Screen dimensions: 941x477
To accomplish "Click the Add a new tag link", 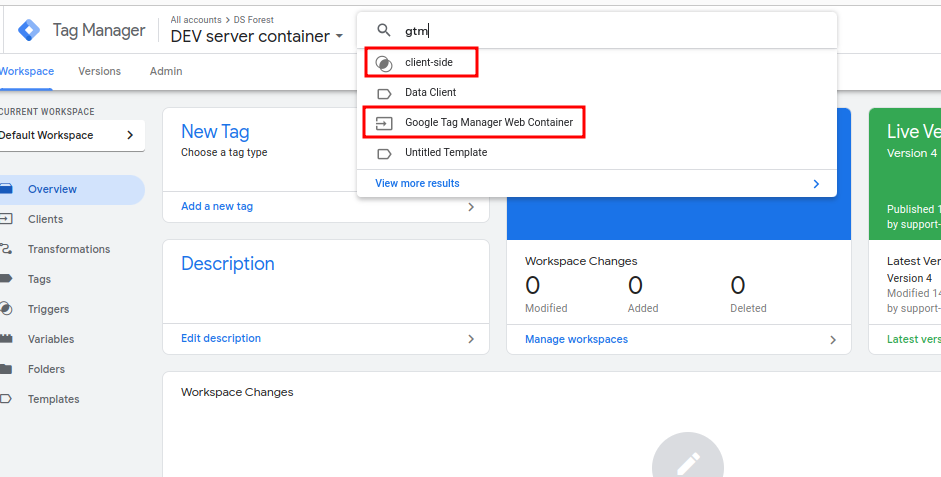I will coord(217,206).
